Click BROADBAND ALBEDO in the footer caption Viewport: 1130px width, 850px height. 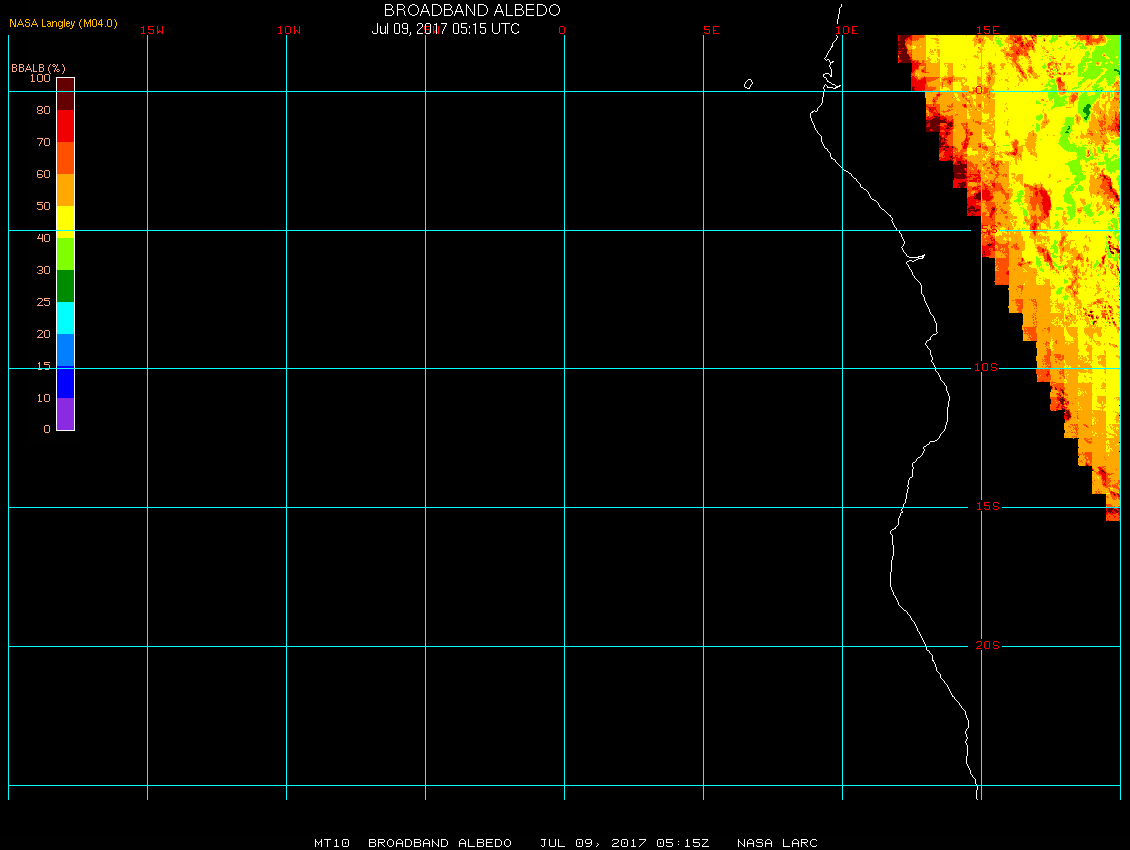point(440,843)
